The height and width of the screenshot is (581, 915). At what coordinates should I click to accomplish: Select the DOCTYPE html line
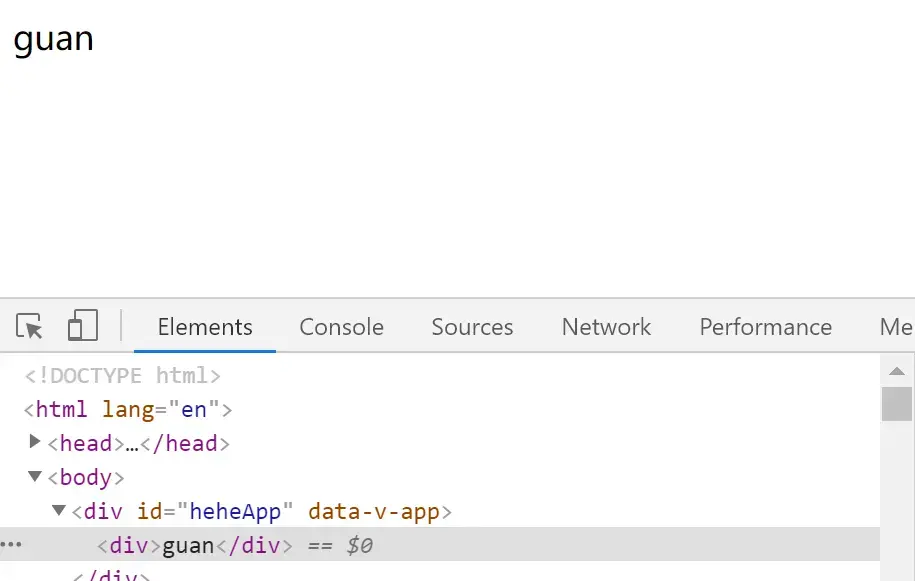click(123, 376)
